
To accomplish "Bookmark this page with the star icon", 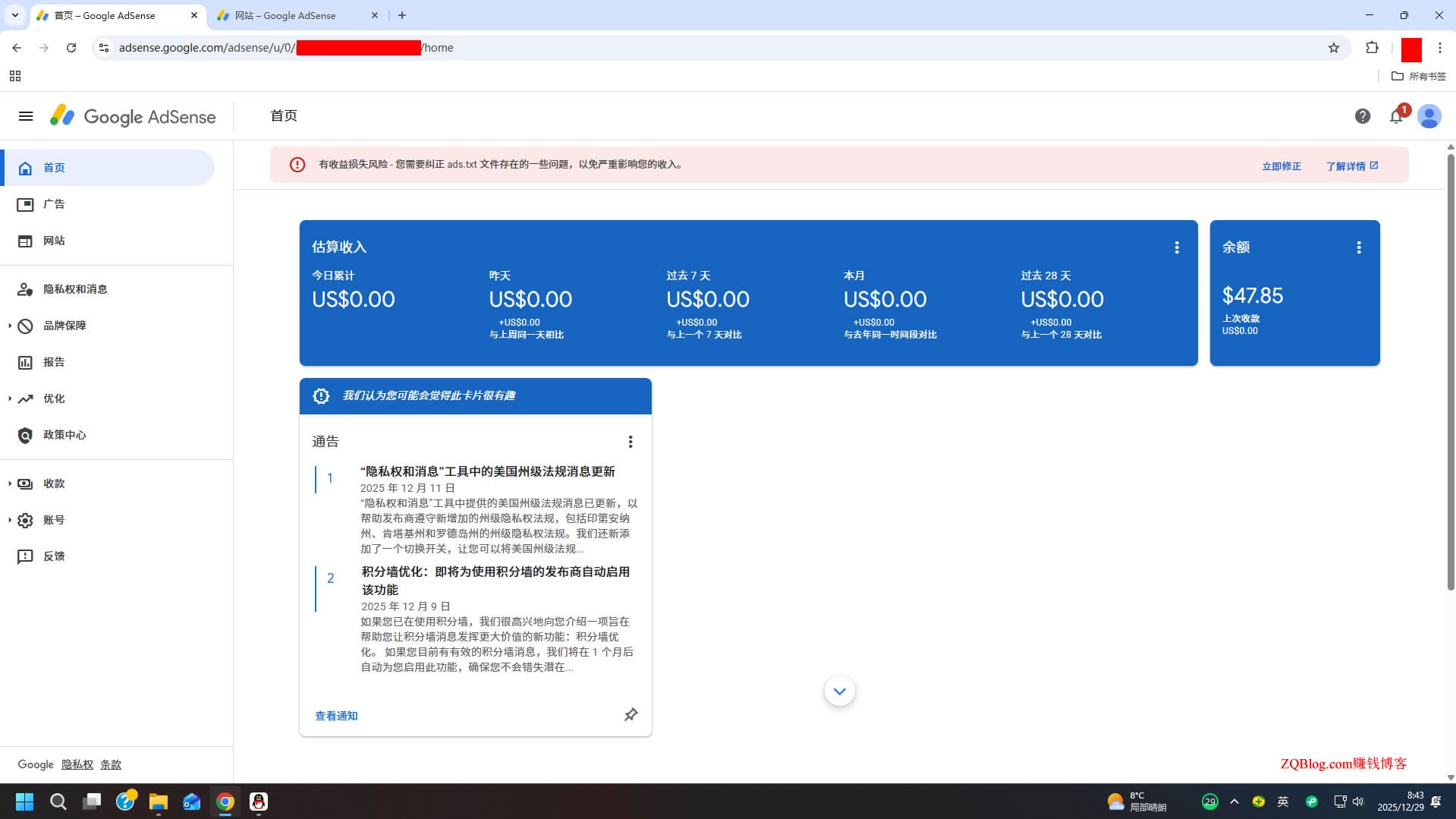I will pos(1334,48).
